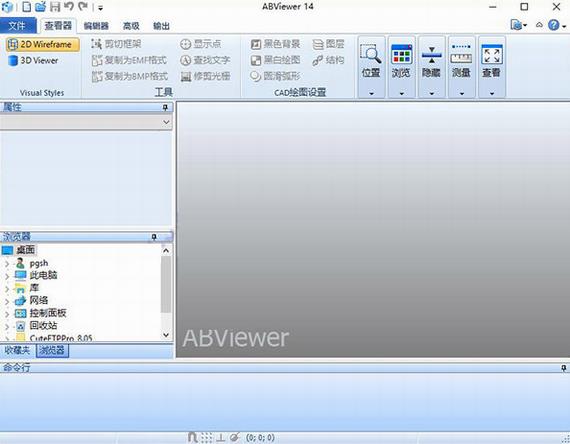Collapse the ribbon with the caret icon
Viewport: 570px width, 444px height.
tap(539, 25)
